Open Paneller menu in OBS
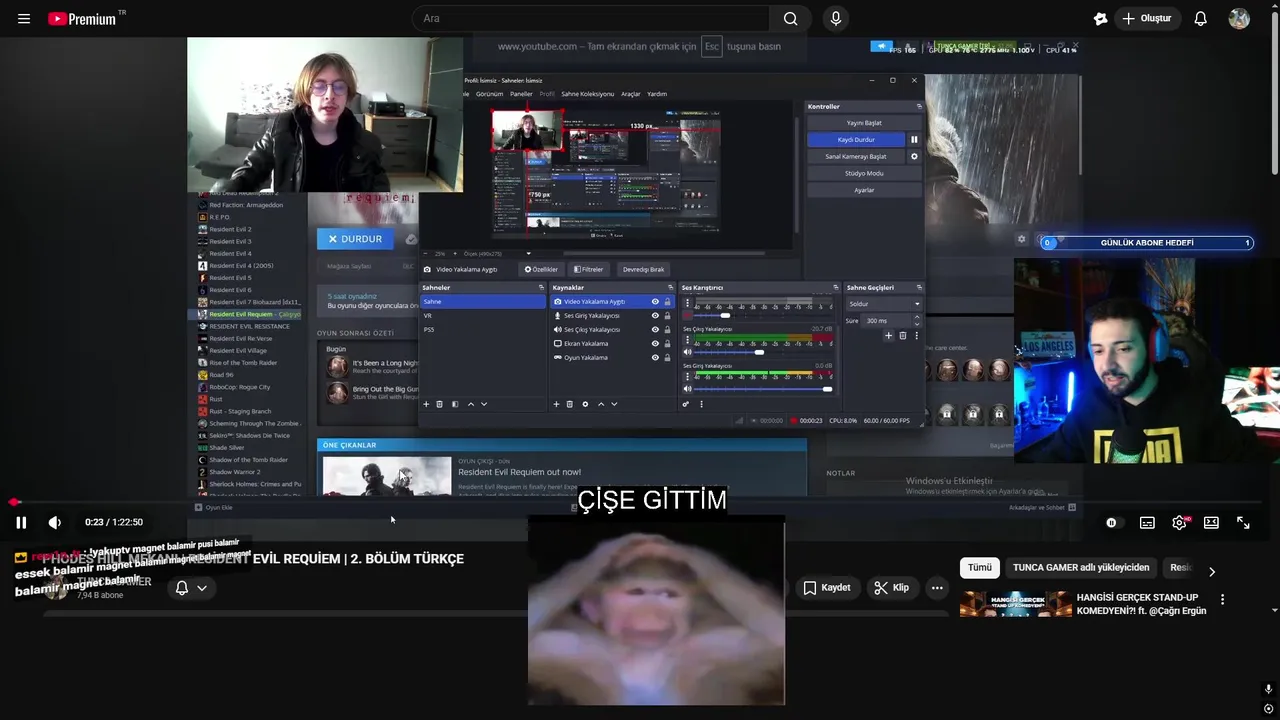 pos(521,94)
